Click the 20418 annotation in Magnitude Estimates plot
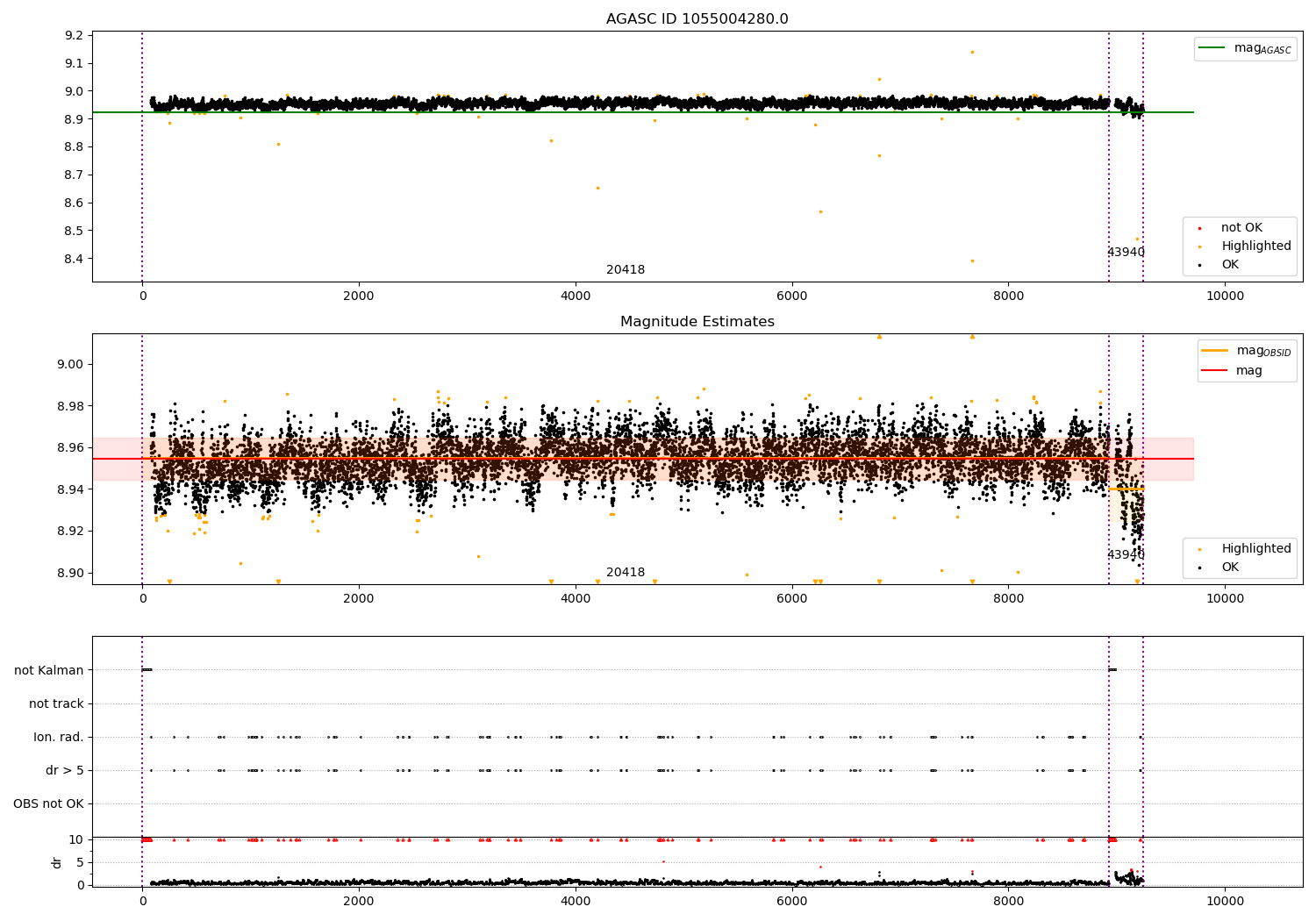The width and height of the screenshot is (1316, 921). (626, 573)
